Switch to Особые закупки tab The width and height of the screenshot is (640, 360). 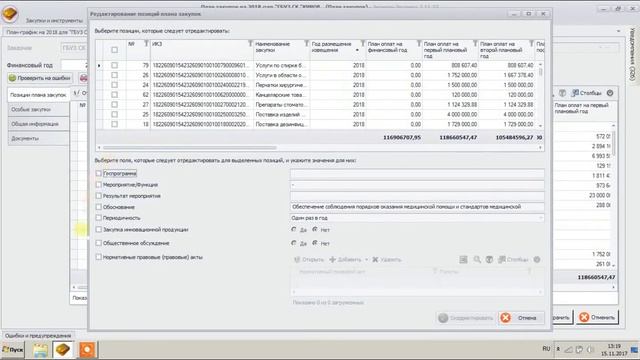(x=38, y=109)
